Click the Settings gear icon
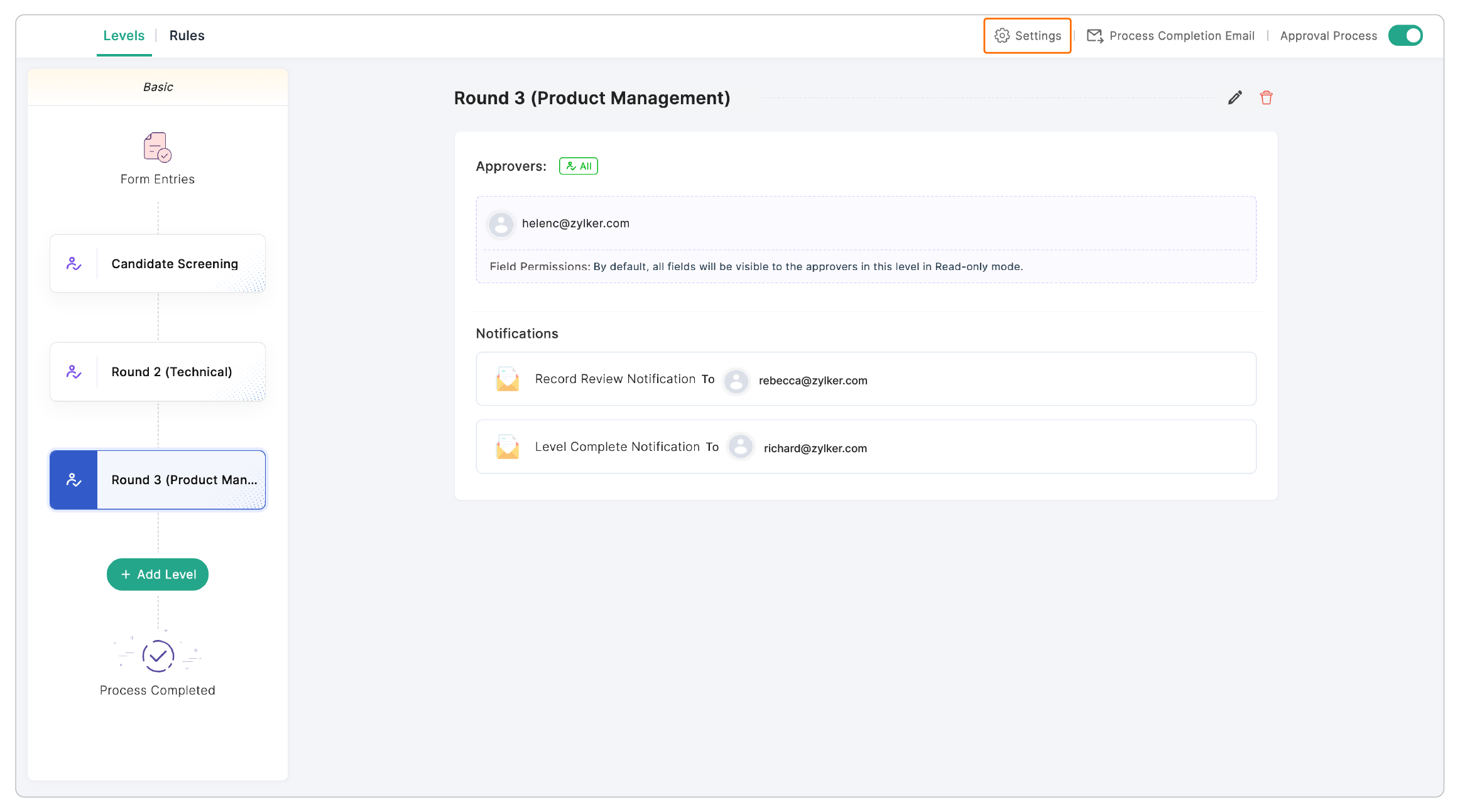 click(x=1002, y=36)
